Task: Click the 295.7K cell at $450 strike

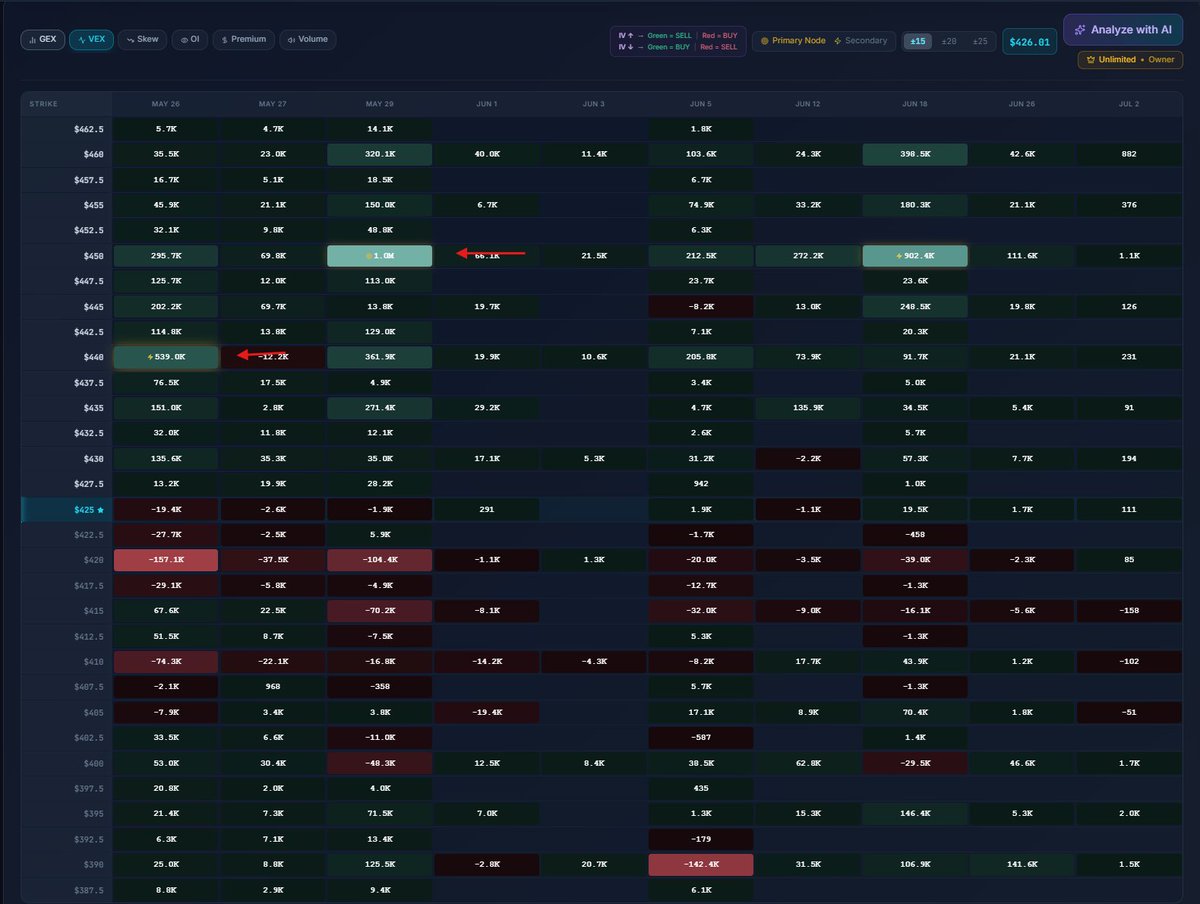Action: pos(166,256)
